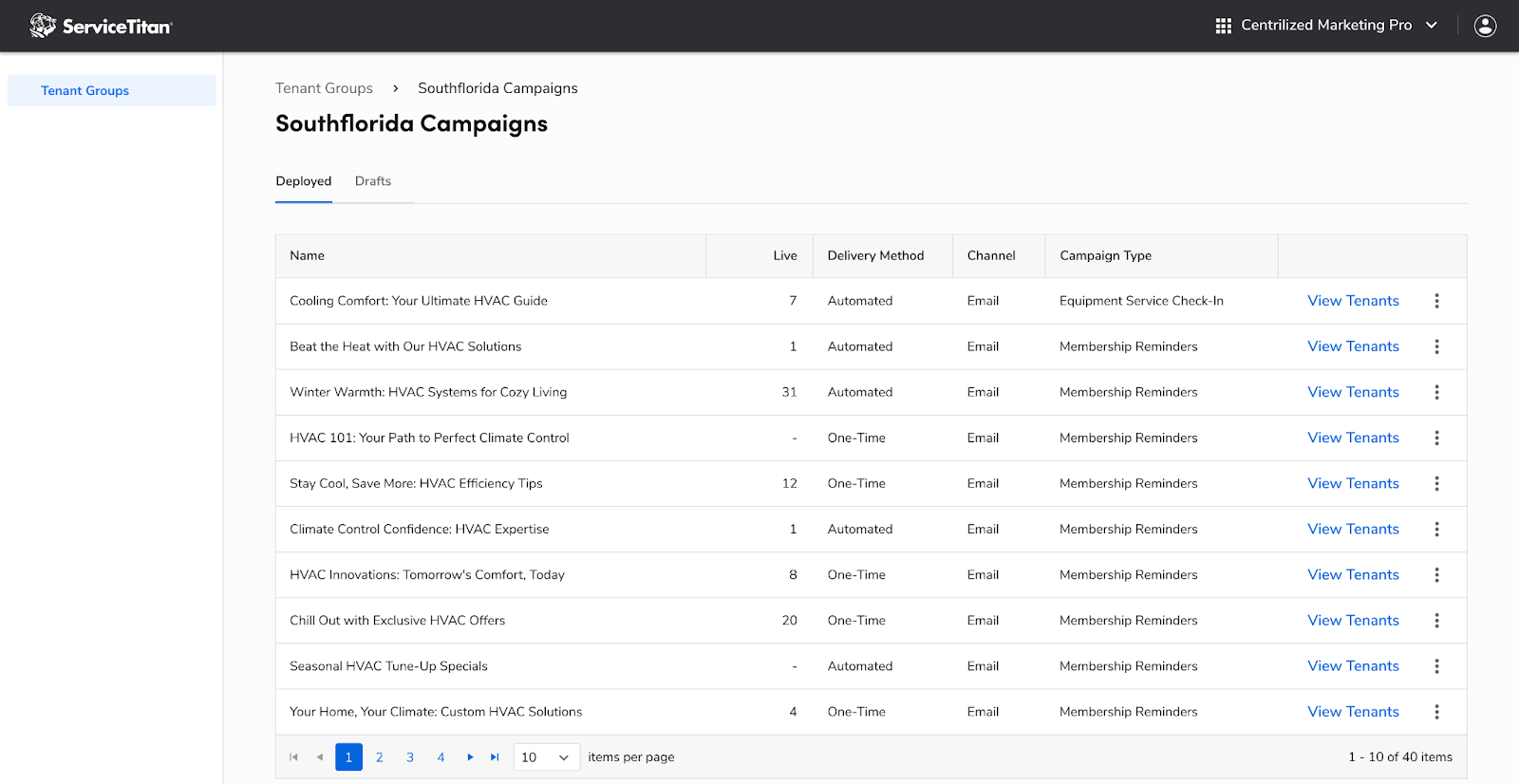Click 'Chill Out with Exclusive HVAC Offers' name

pyautogui.click(x=397, y=620)
